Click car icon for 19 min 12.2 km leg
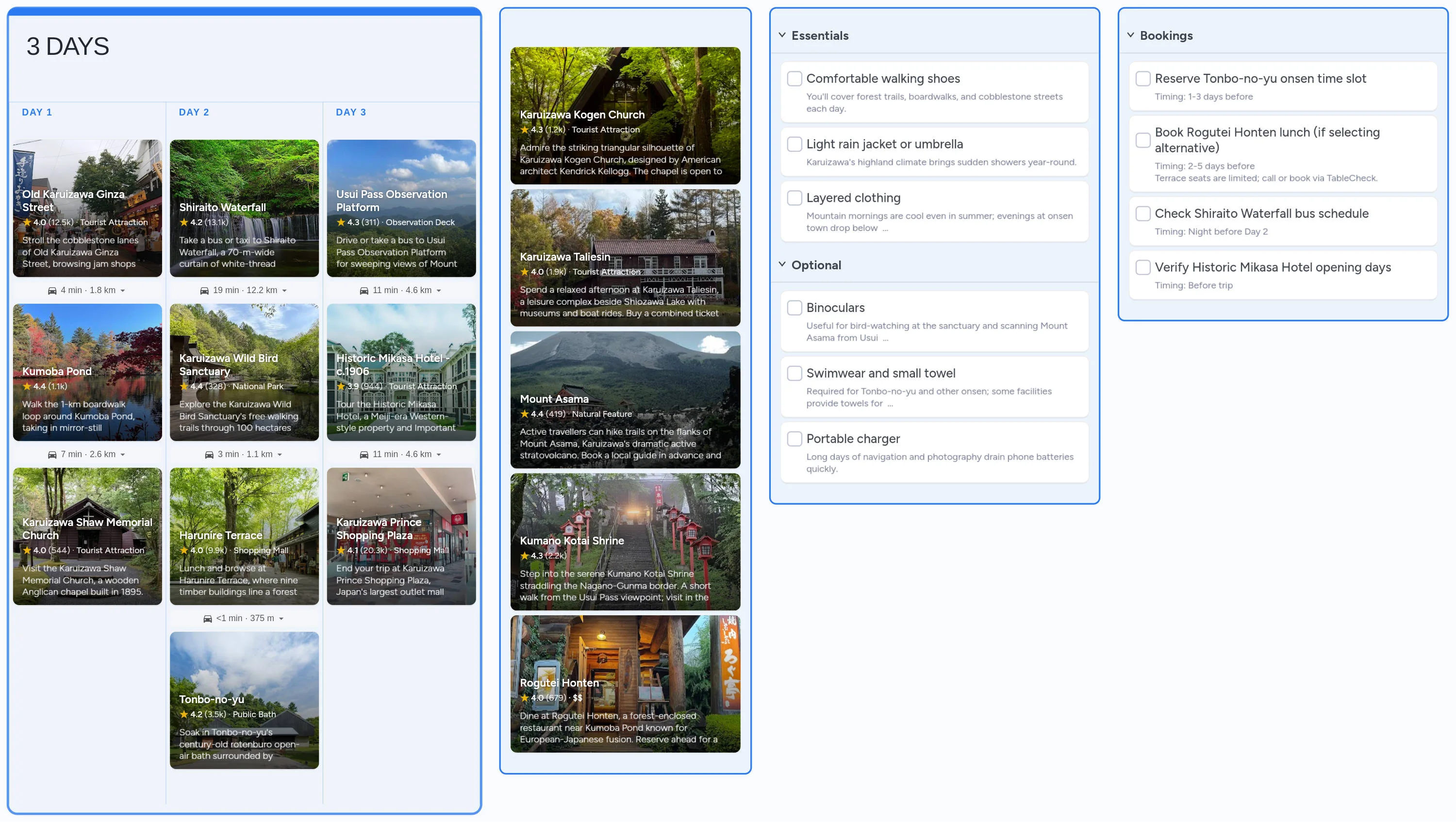The width and height of the screenshot is (1456, 822). [x=205, y=290]
